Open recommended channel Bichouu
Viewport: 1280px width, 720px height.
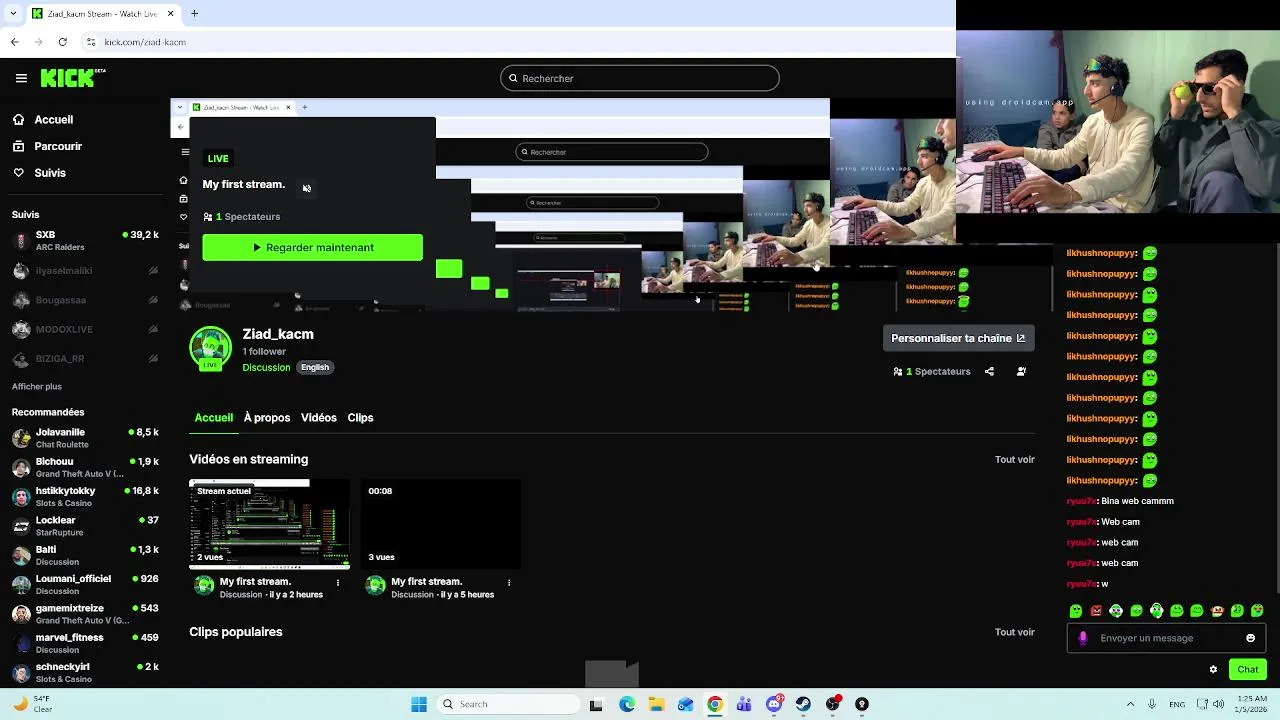(85, 467)
